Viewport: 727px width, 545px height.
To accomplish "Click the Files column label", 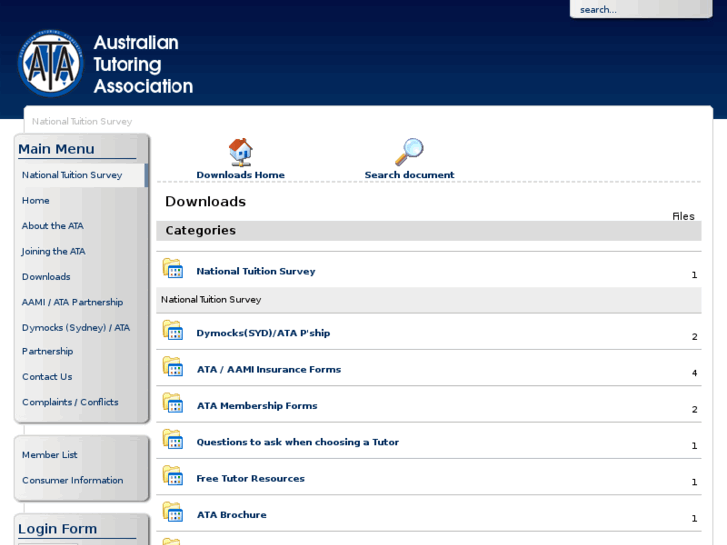I will click(x=683, y=216).
